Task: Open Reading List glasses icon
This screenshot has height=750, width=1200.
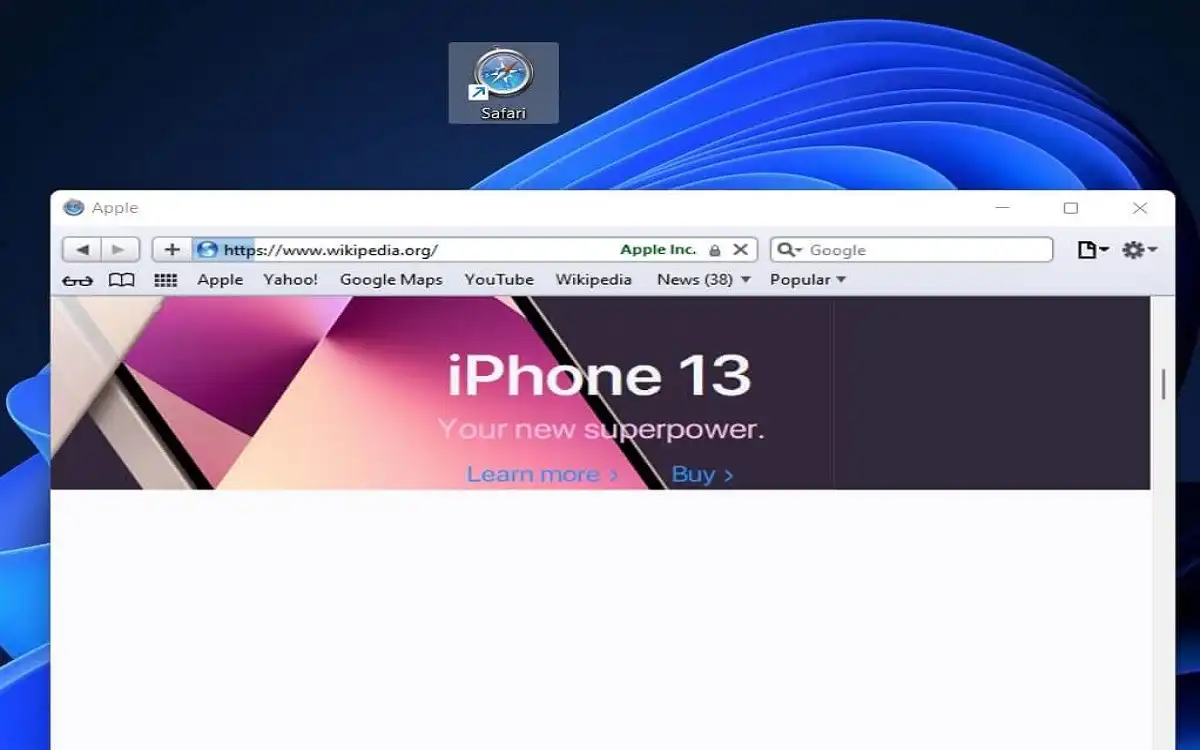Action: [x=77, y=280]
